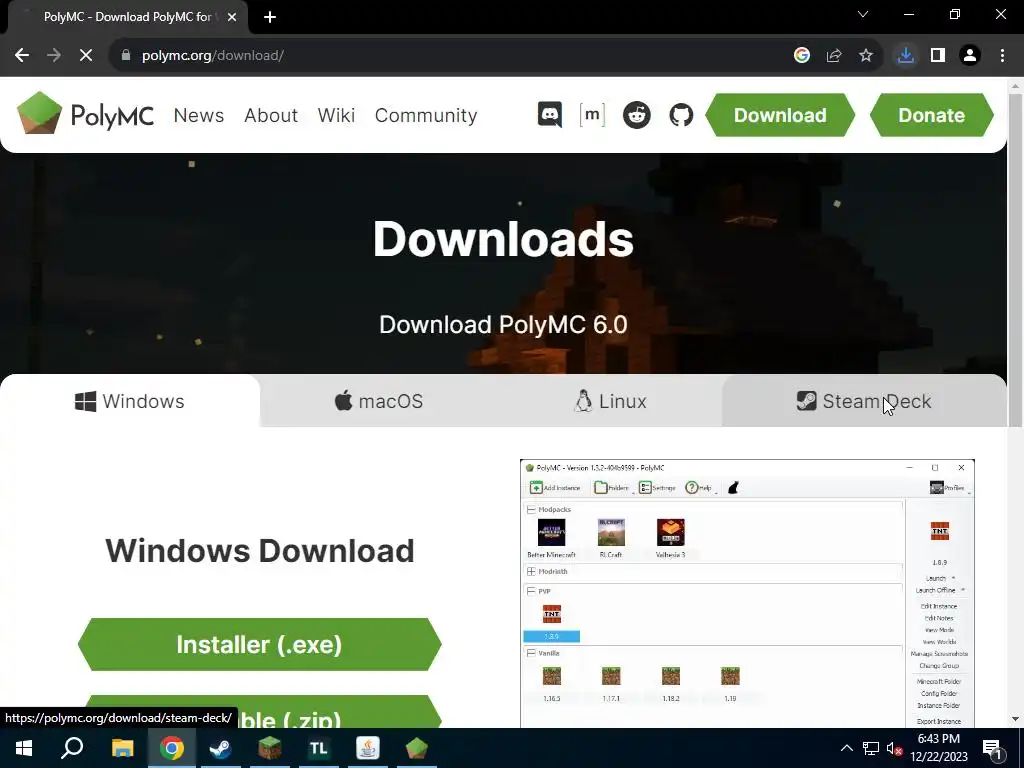This screenshot has width=1024, height=768.
Task: Open File Explorer from taskbar
Action: coord(122,748)
